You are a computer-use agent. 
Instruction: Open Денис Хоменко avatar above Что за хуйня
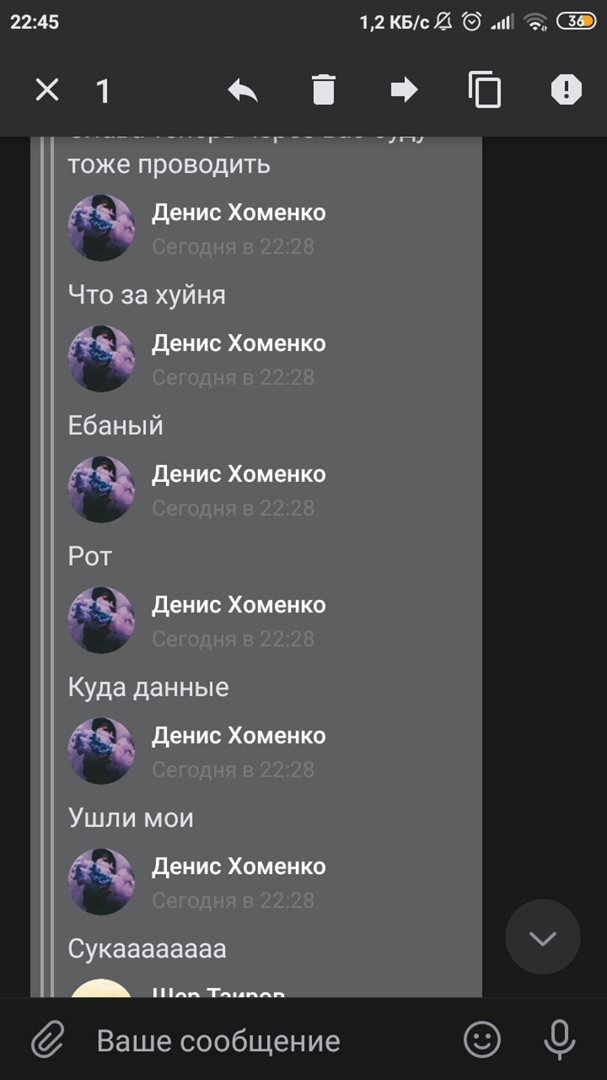click(101, 228)
